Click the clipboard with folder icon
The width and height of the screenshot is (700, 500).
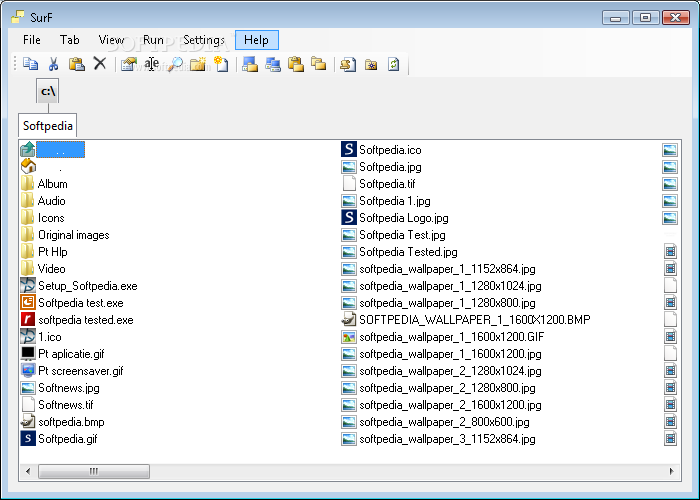click(x=296, y=64)
